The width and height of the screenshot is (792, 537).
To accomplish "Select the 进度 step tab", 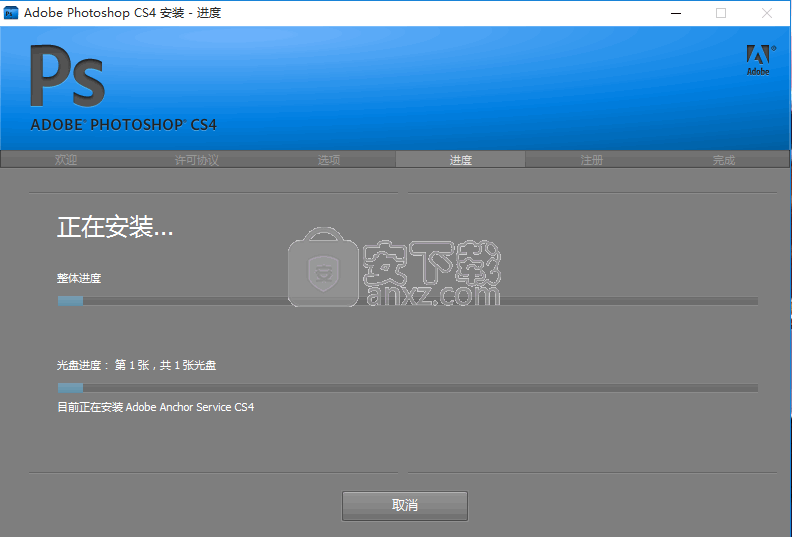I will click(460, 160).
